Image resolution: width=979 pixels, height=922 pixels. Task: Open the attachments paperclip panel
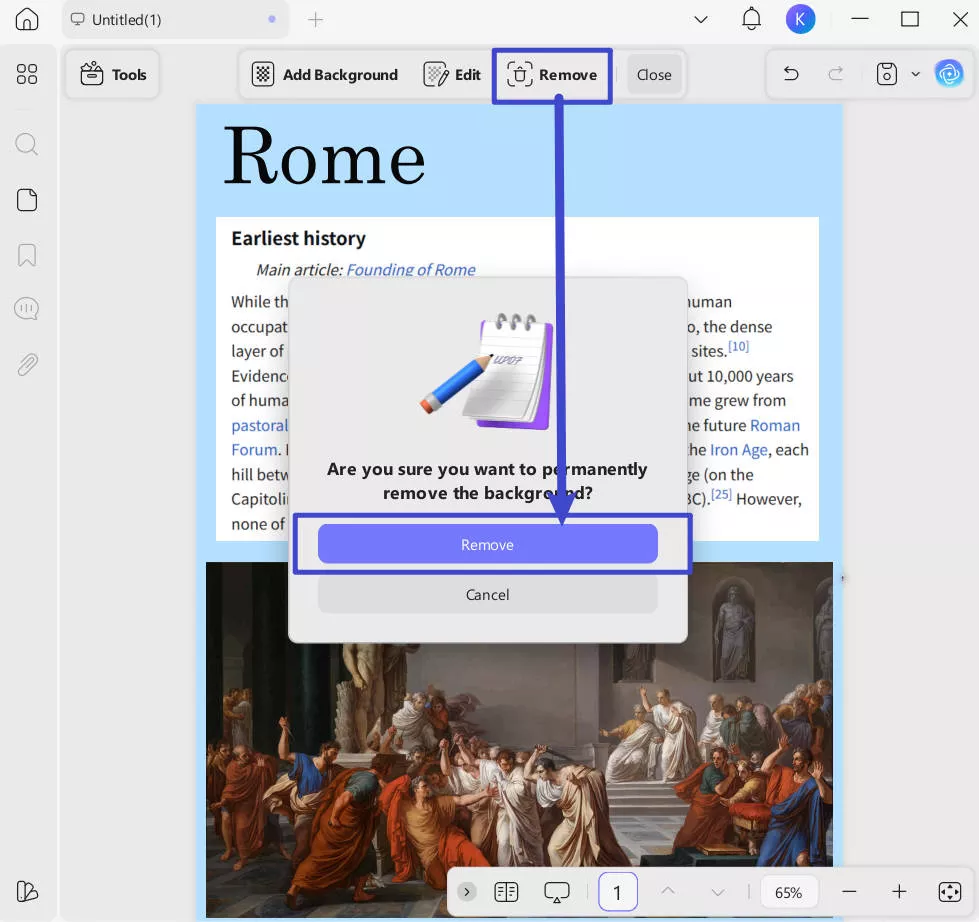pyautogui.click(x=27, y=365)
